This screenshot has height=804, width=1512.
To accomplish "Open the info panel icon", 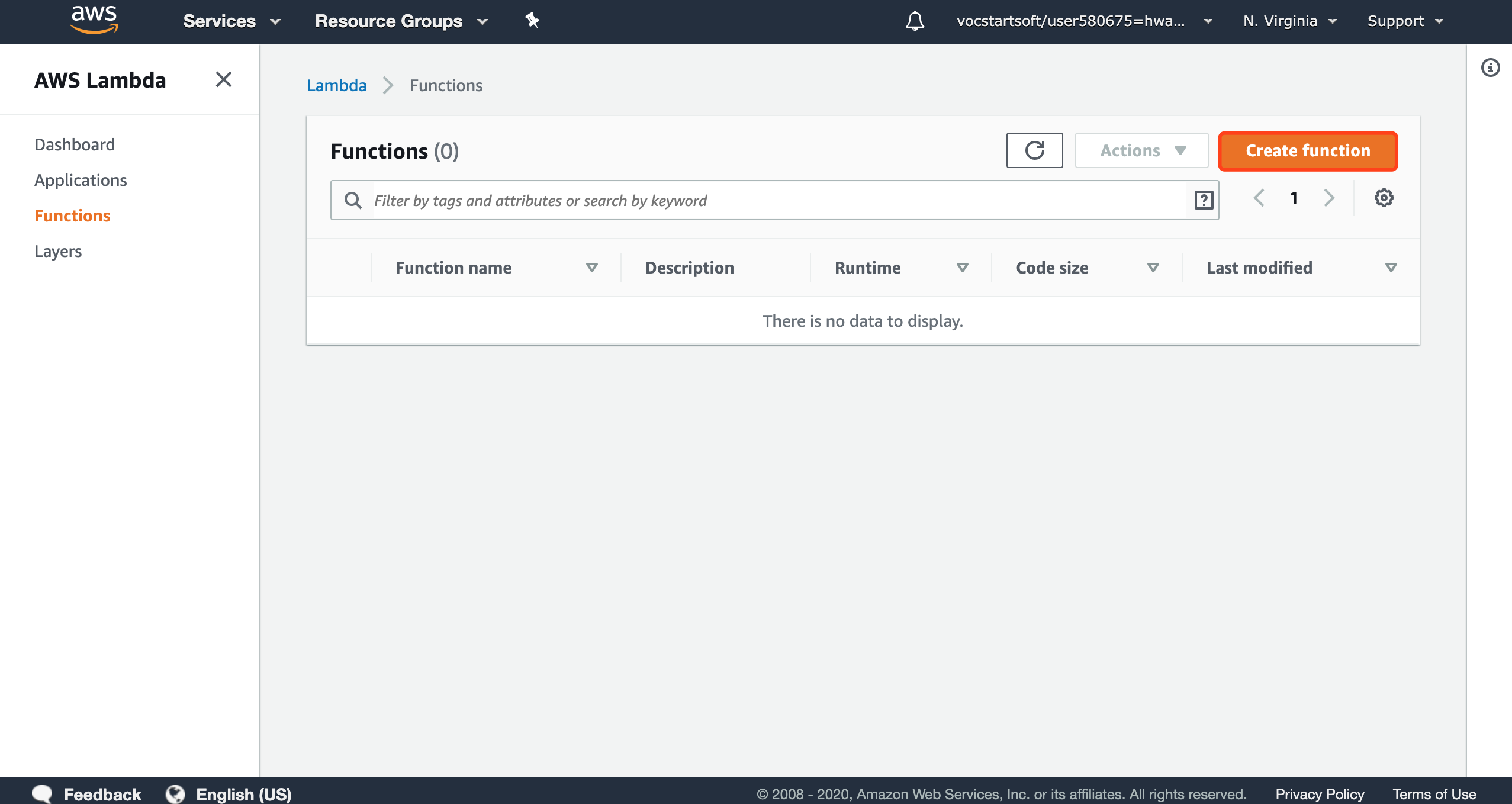I will [x=1490, y=67].
